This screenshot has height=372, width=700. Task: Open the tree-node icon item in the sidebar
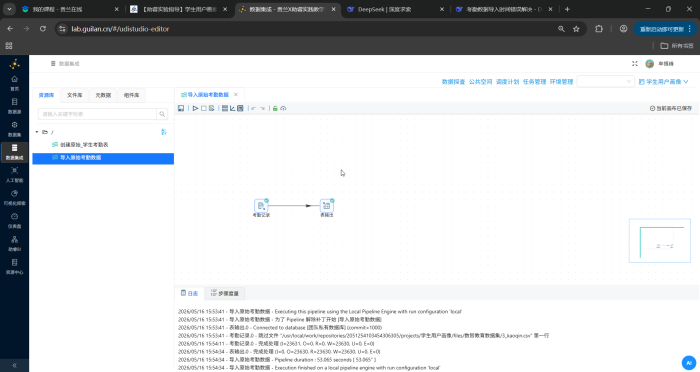tap(14, 243)
